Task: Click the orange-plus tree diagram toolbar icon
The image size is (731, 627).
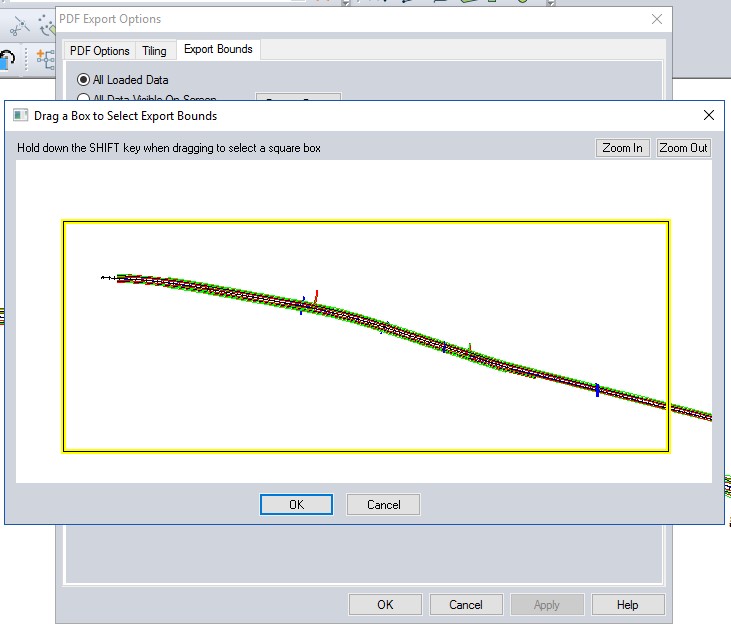Action: pos(46,59)
